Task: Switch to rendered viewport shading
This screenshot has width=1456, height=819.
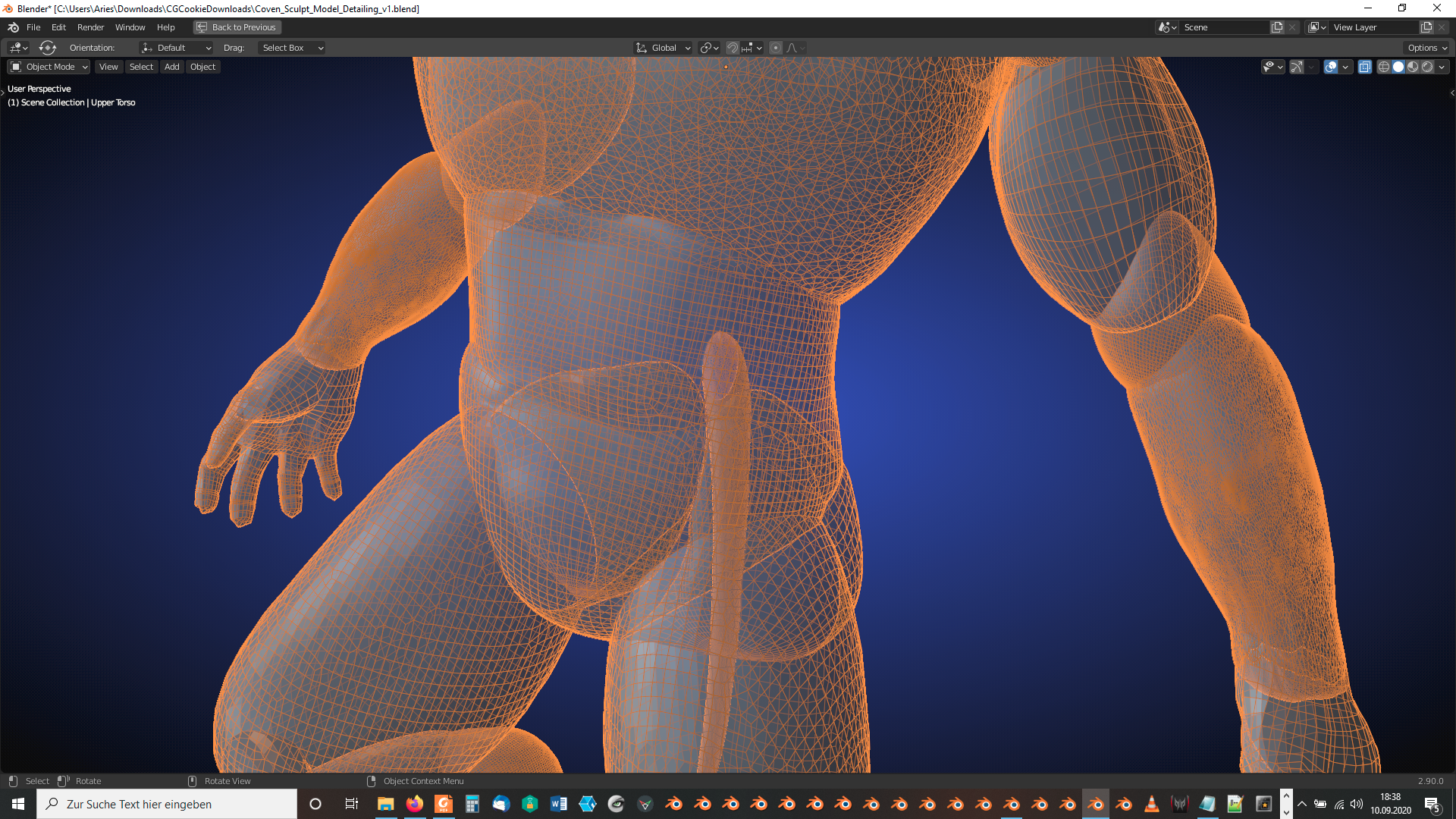Action: click(1427, 67)
